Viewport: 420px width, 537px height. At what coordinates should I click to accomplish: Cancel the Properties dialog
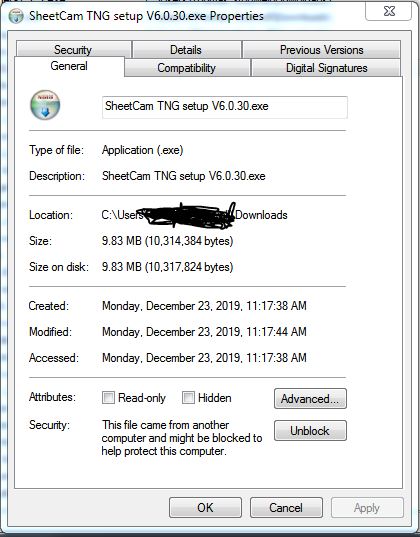tap(286, 508)
